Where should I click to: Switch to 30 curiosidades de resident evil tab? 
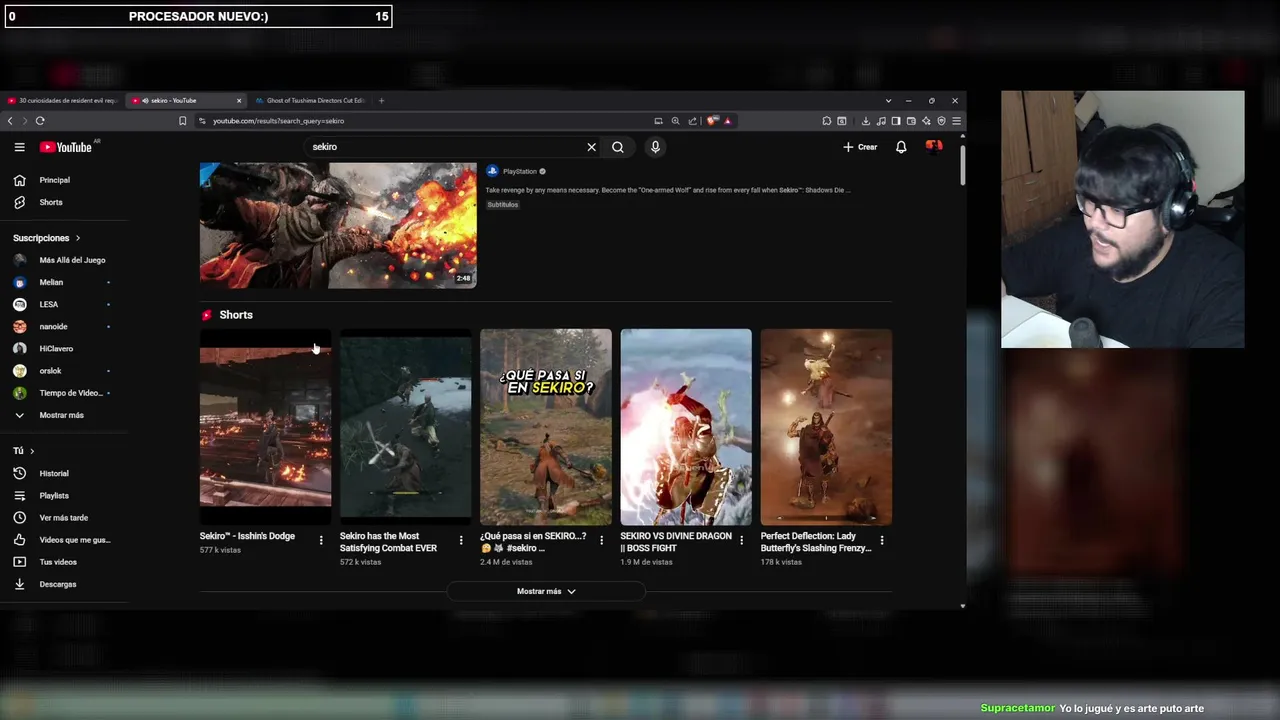62,100
